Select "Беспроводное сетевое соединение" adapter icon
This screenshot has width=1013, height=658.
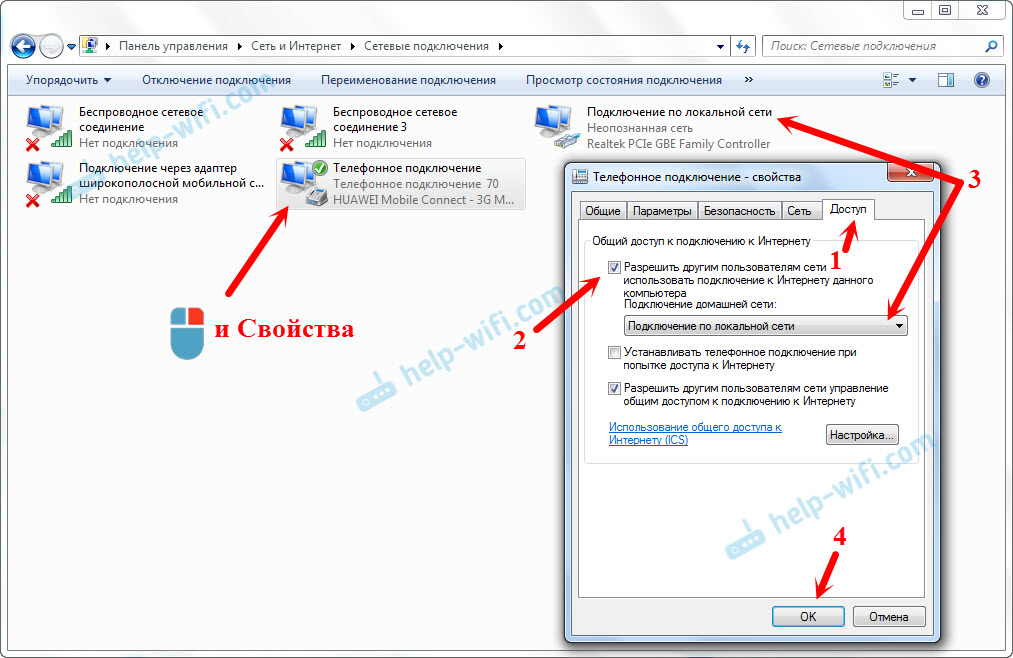(48, 127)
